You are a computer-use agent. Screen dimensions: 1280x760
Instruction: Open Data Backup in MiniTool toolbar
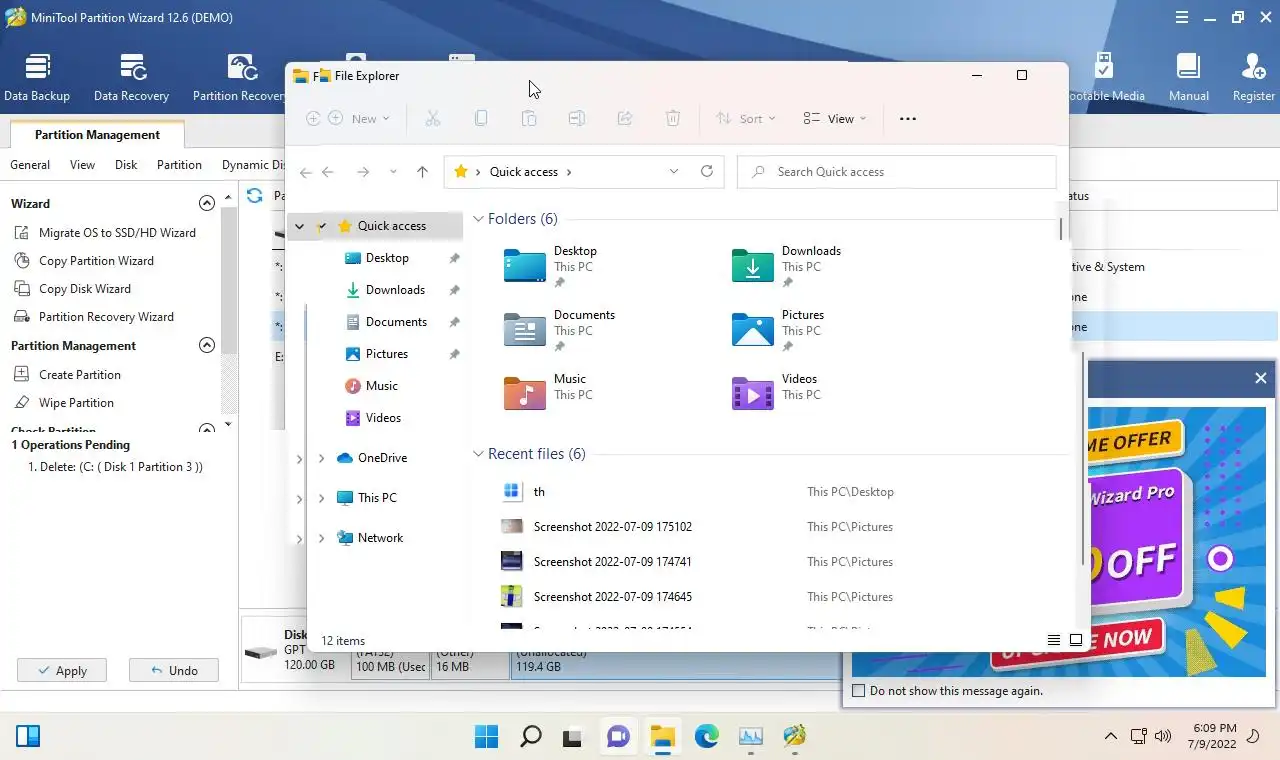point(37,78)
